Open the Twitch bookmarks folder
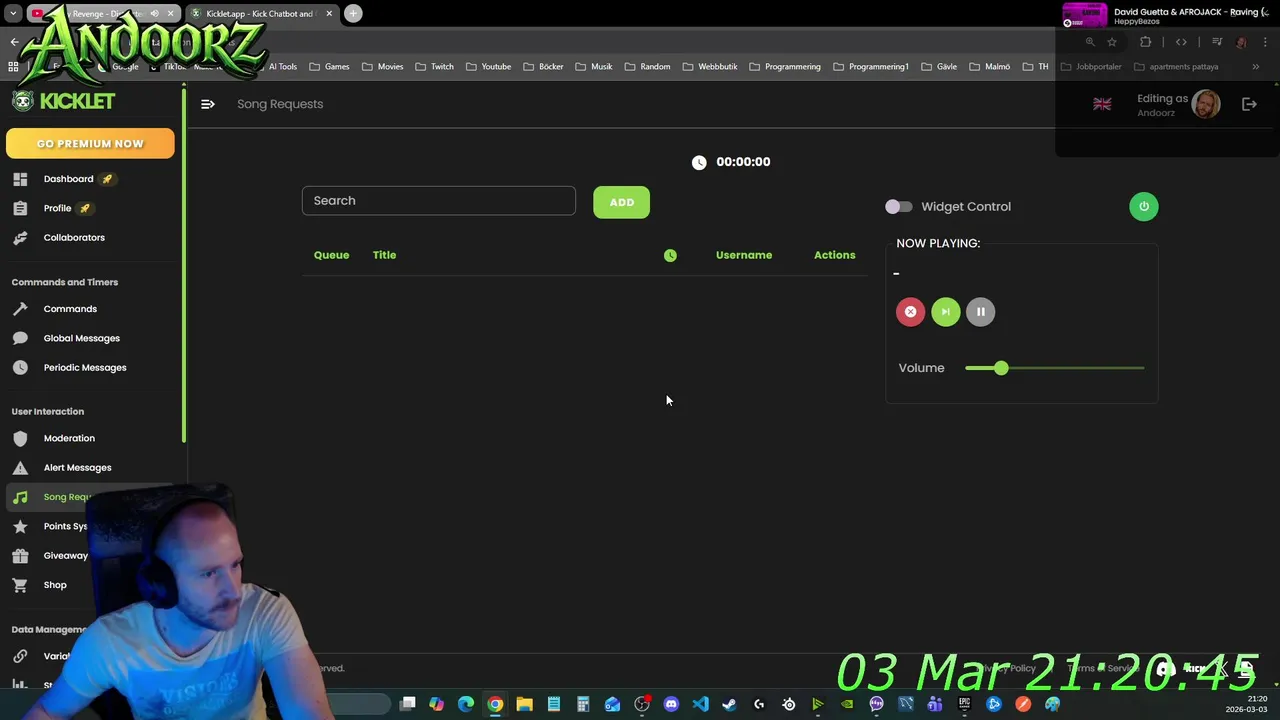Viewport: 1280px width, 720px height. [x=434, y=67]
